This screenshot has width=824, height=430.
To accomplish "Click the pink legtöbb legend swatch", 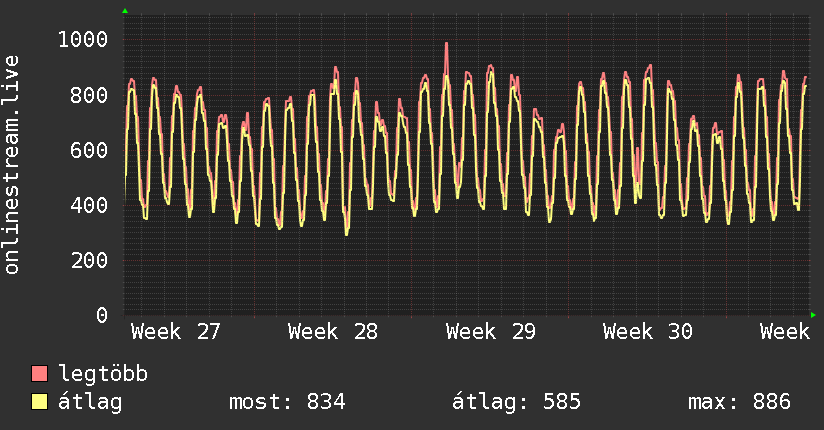I will (x=39, y=374).
